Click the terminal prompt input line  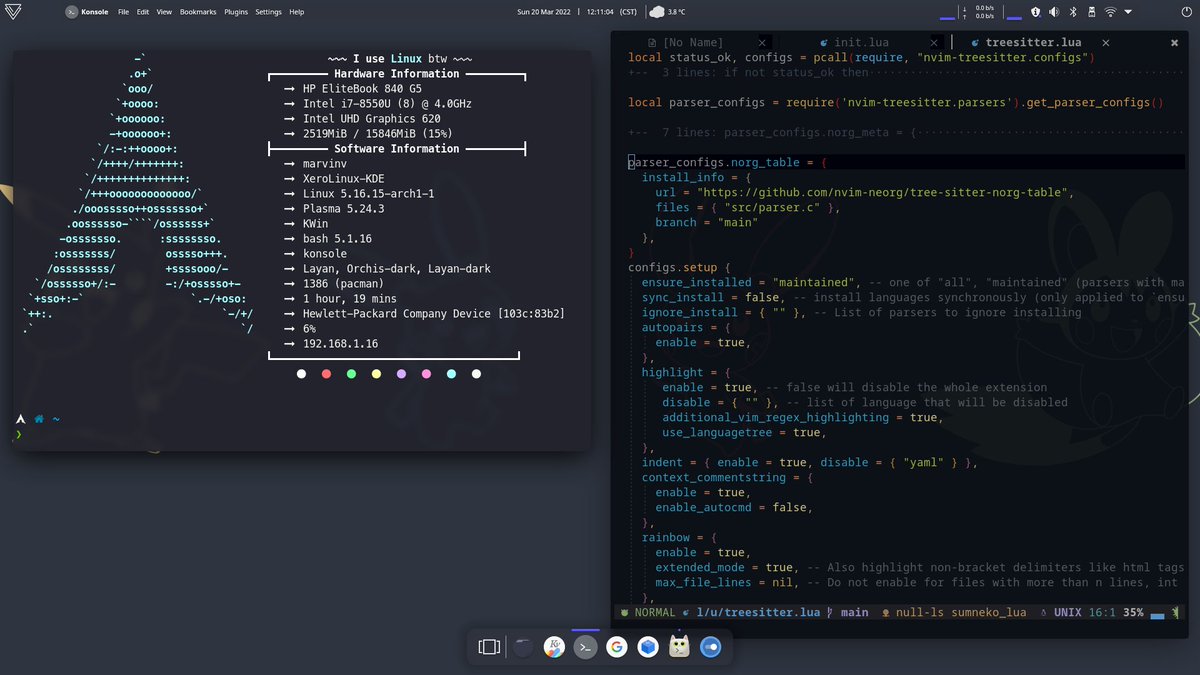(x=302, y=435)
